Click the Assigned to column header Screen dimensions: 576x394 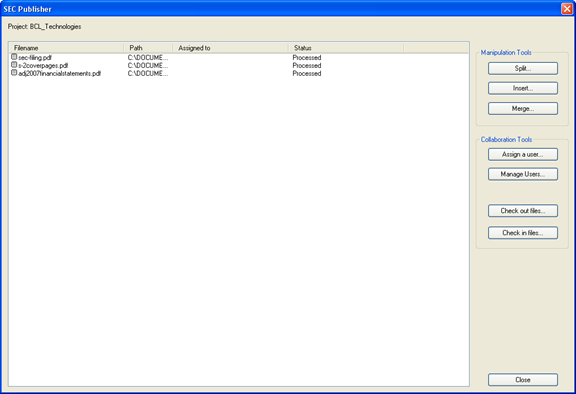tap(230, 48)
